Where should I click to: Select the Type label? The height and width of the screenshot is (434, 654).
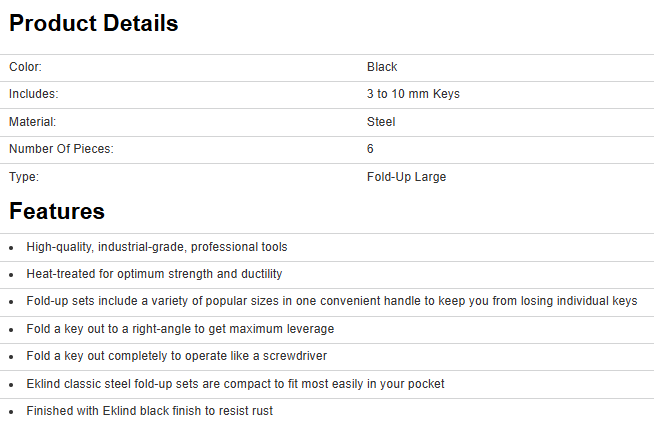click(23, 177)
